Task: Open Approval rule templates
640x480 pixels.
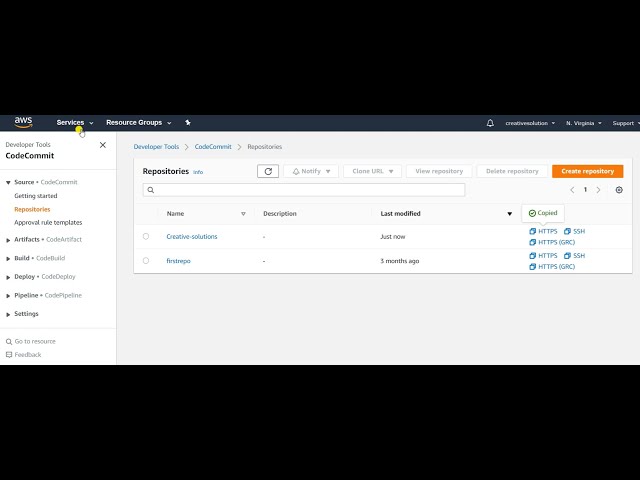Action: pos(48,222)
